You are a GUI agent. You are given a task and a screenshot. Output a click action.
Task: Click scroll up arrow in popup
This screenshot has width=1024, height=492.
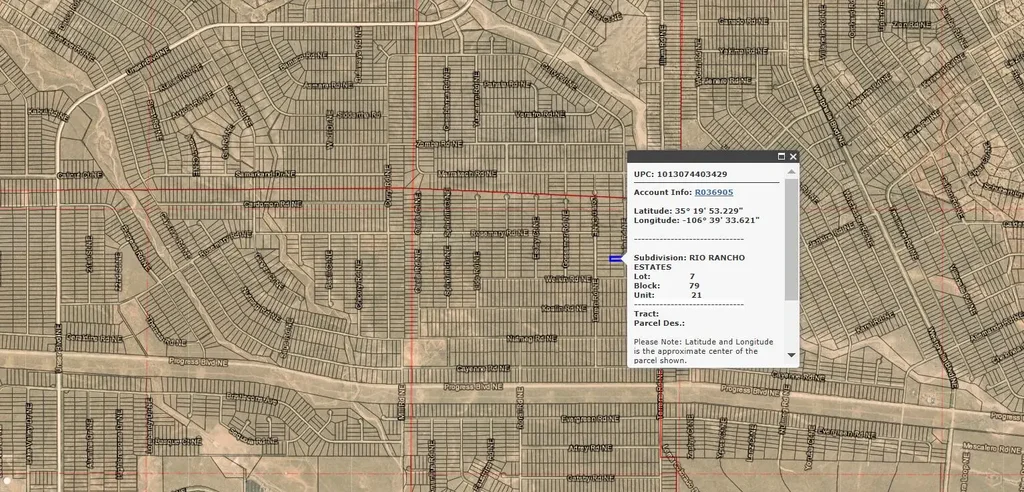(x=792, y=172)
